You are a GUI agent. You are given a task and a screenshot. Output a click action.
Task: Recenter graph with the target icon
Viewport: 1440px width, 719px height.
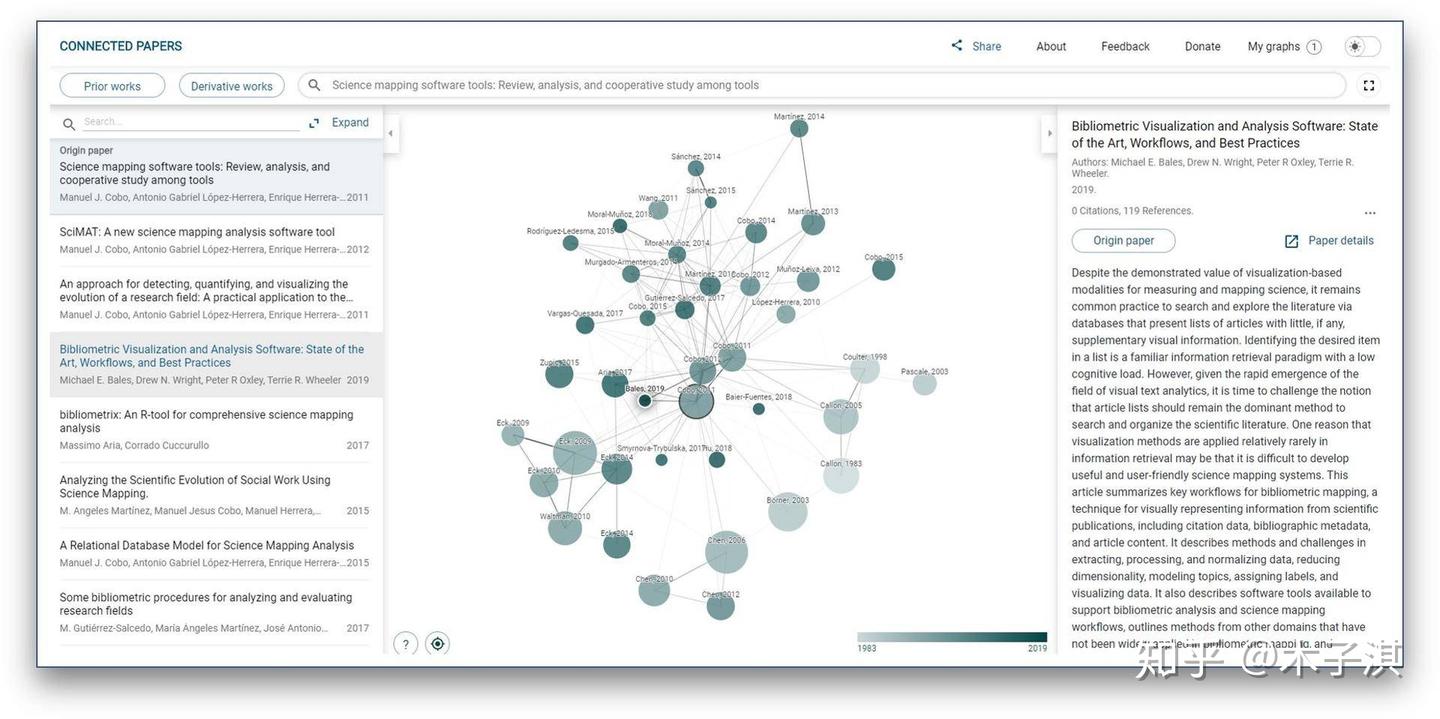point(437,644)
